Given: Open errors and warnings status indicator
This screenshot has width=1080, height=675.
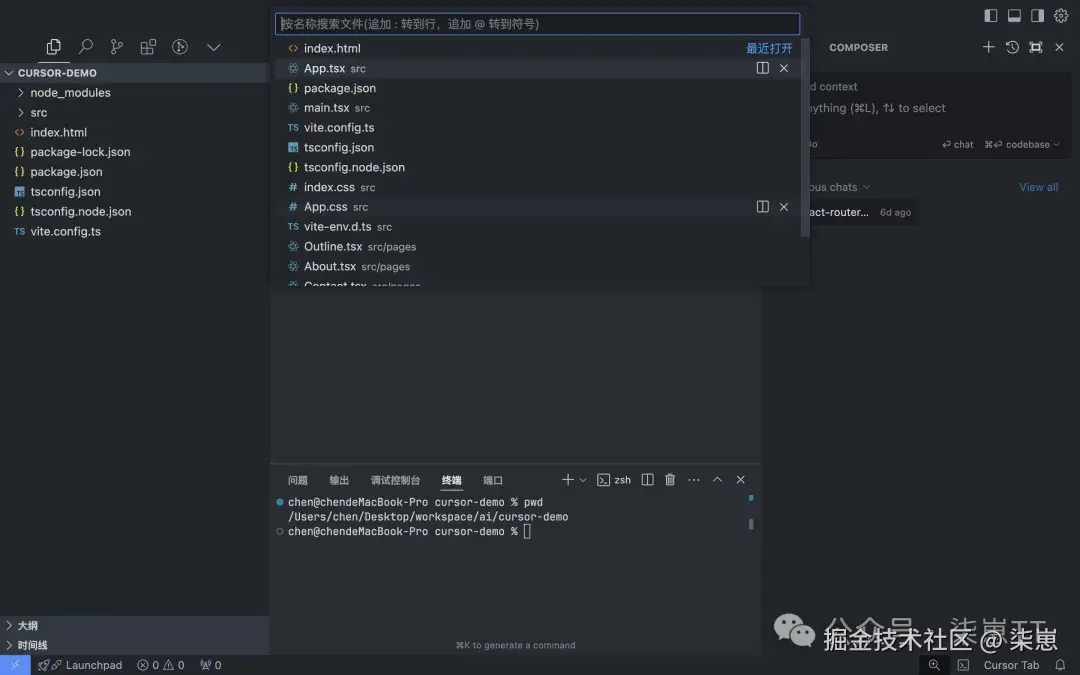Looking at the screenshot, I should (160, 665).
